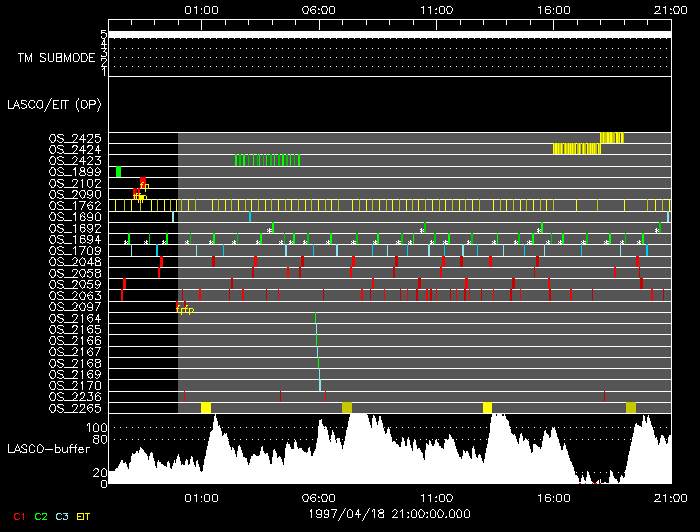Click the first yellow square in OS_2265 row

pos(205,407)
